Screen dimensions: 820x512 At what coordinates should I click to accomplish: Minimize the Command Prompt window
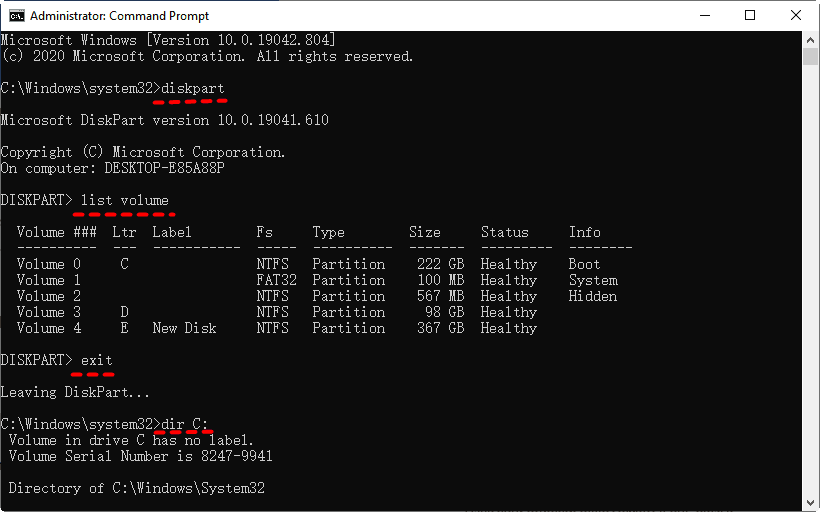[704, 16]
